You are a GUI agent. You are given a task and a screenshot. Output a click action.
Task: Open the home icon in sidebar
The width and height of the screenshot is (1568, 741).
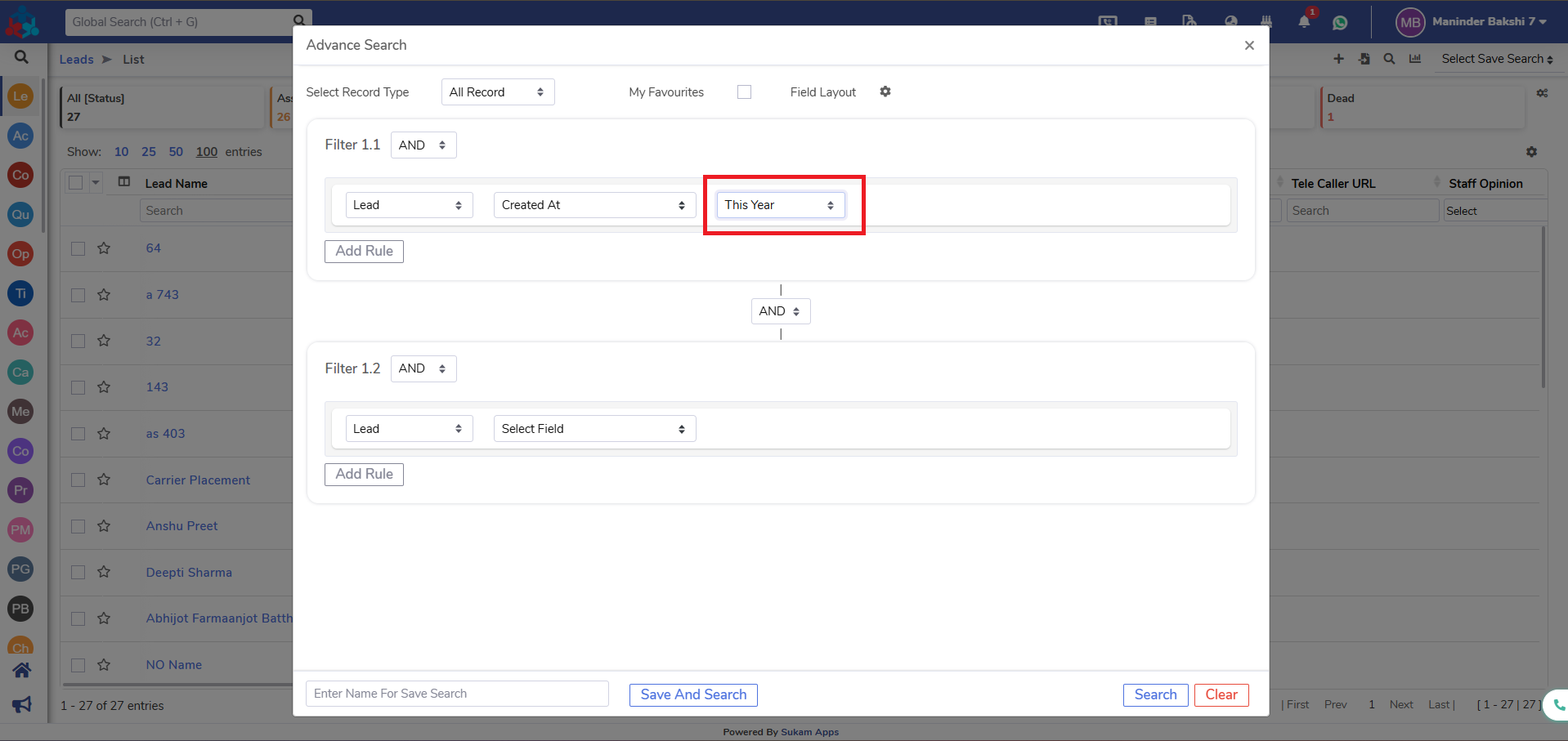pyautogui.click(x=21, y=671)
